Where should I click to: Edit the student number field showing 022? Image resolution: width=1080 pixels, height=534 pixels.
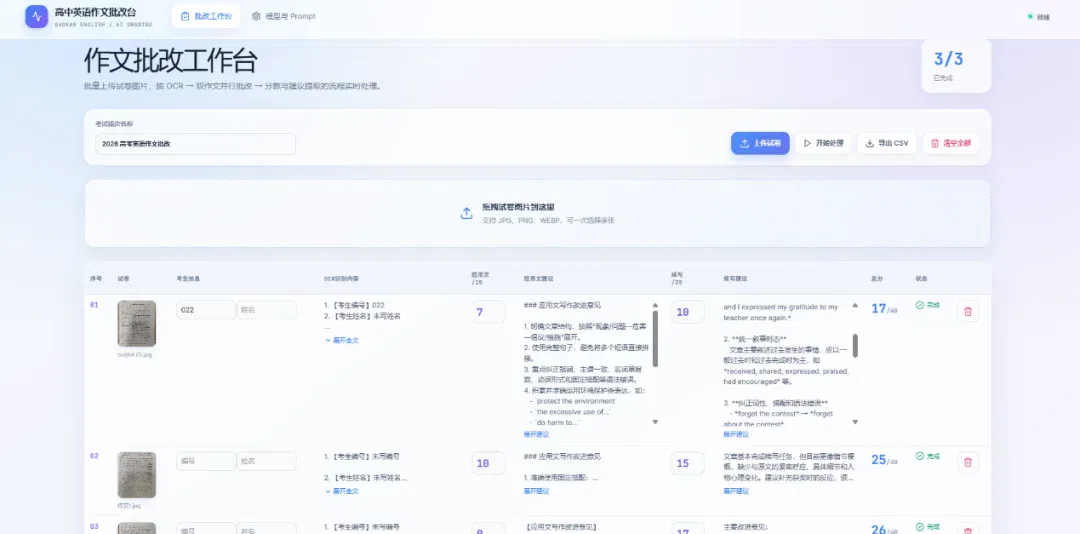[206, 310]
